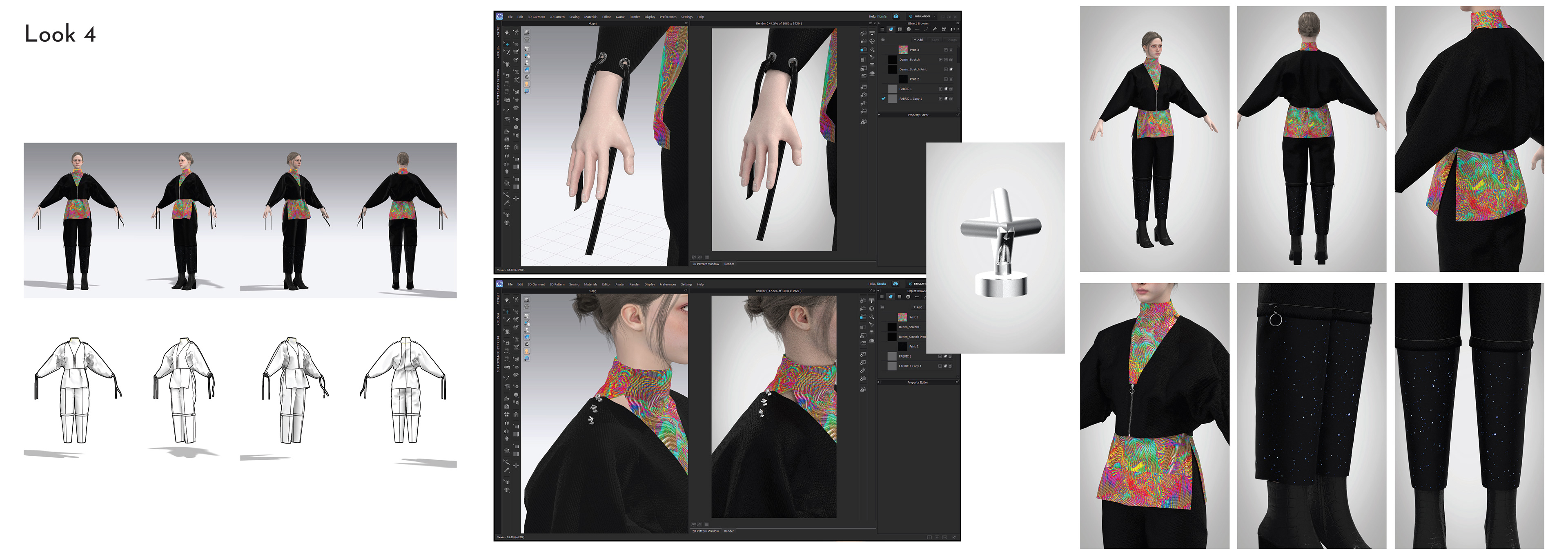The image size is (1568, 555).
Task: Toggle blue textured surface display icon, lower 3D view
Action: coord(527,338)
